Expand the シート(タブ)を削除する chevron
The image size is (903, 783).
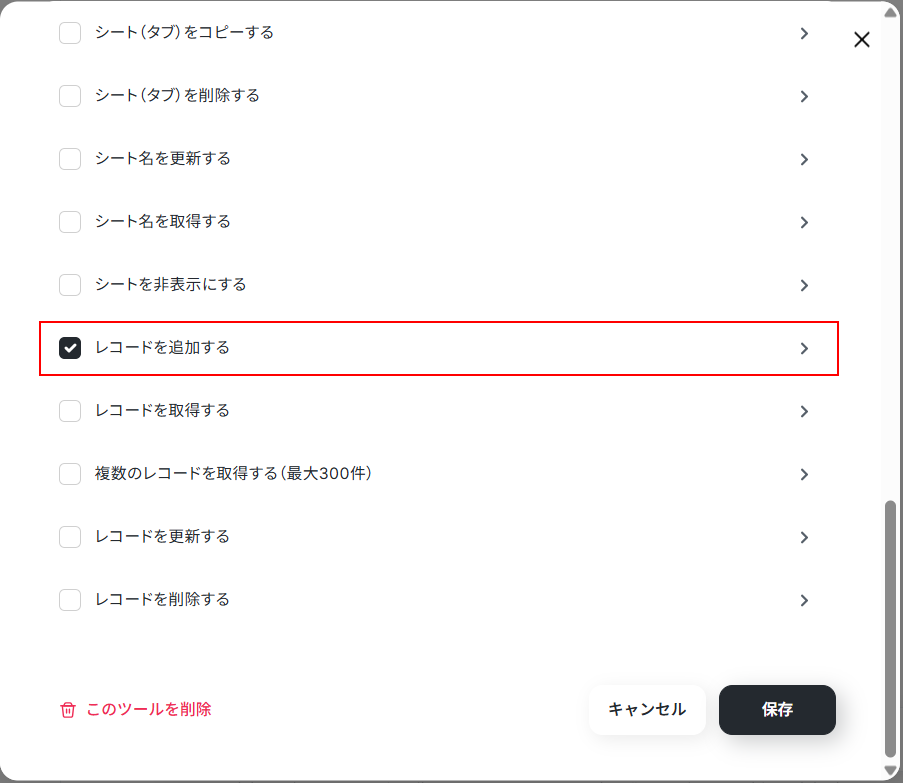805,96
